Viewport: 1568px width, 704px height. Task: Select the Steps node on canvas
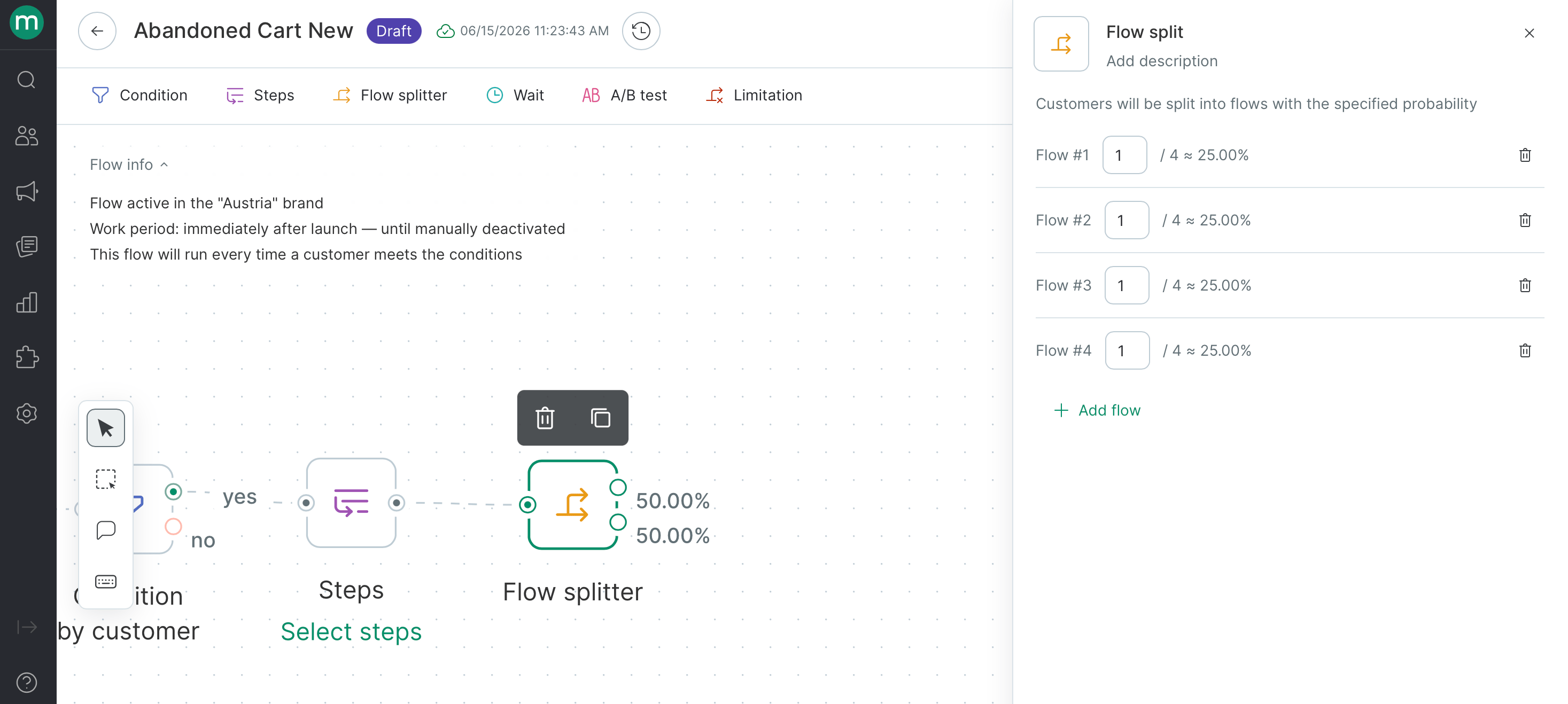pyautogui.click(x=351, y=503)
